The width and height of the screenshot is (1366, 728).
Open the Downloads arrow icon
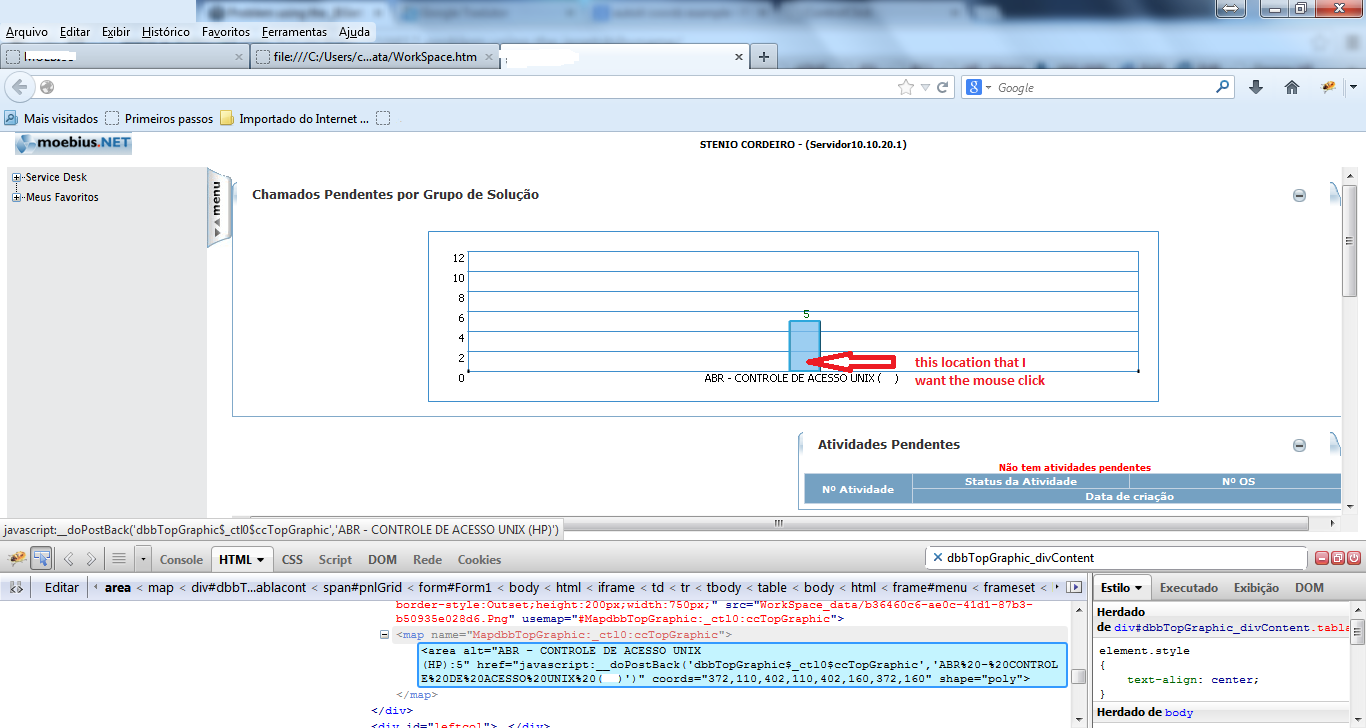pos(1256,88)
